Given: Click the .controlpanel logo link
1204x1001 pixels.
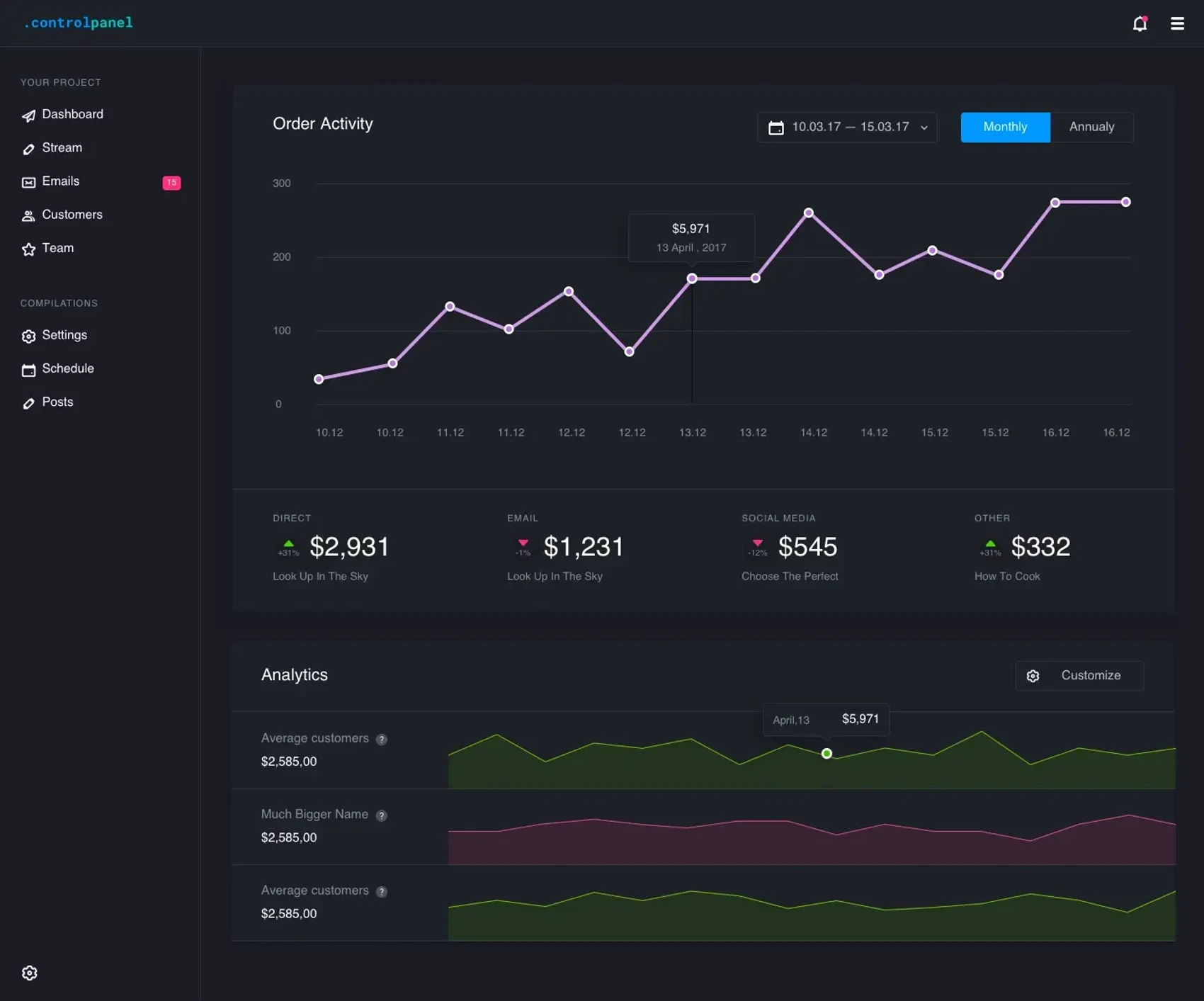Looking at the screenshot, I should click(x=78, y=23).
